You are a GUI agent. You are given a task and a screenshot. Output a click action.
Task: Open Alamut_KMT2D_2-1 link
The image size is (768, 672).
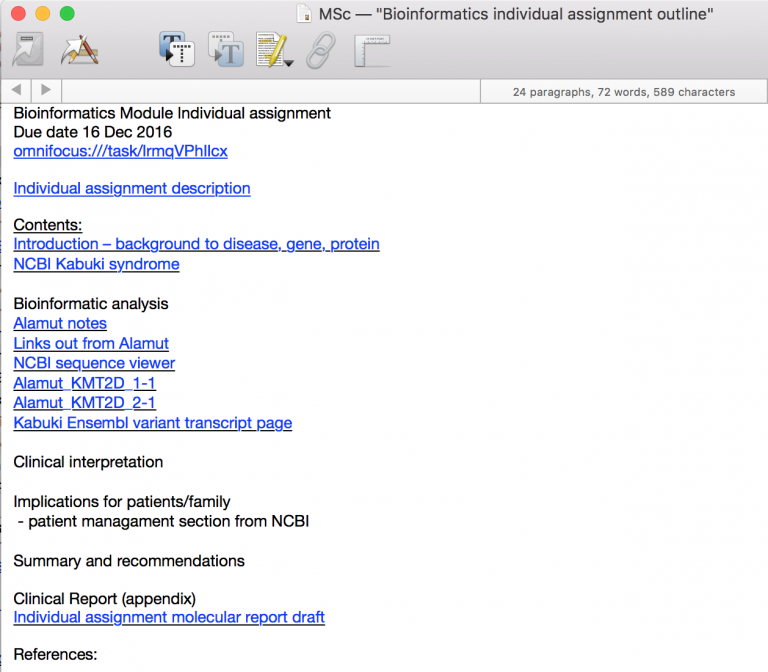click(85, 403)
